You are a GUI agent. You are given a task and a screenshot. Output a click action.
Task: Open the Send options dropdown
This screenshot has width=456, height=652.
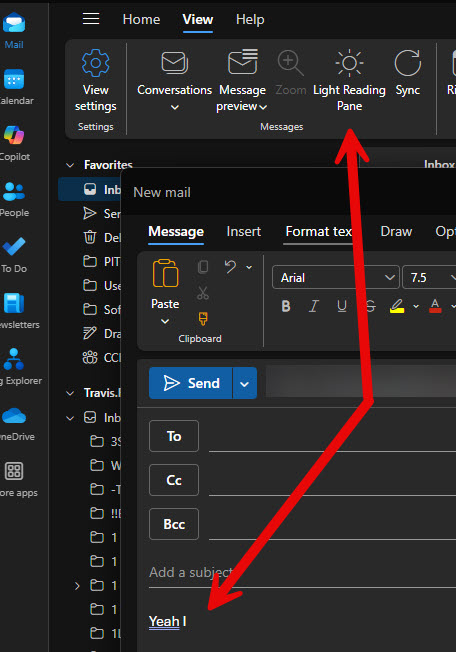[244, 383]
